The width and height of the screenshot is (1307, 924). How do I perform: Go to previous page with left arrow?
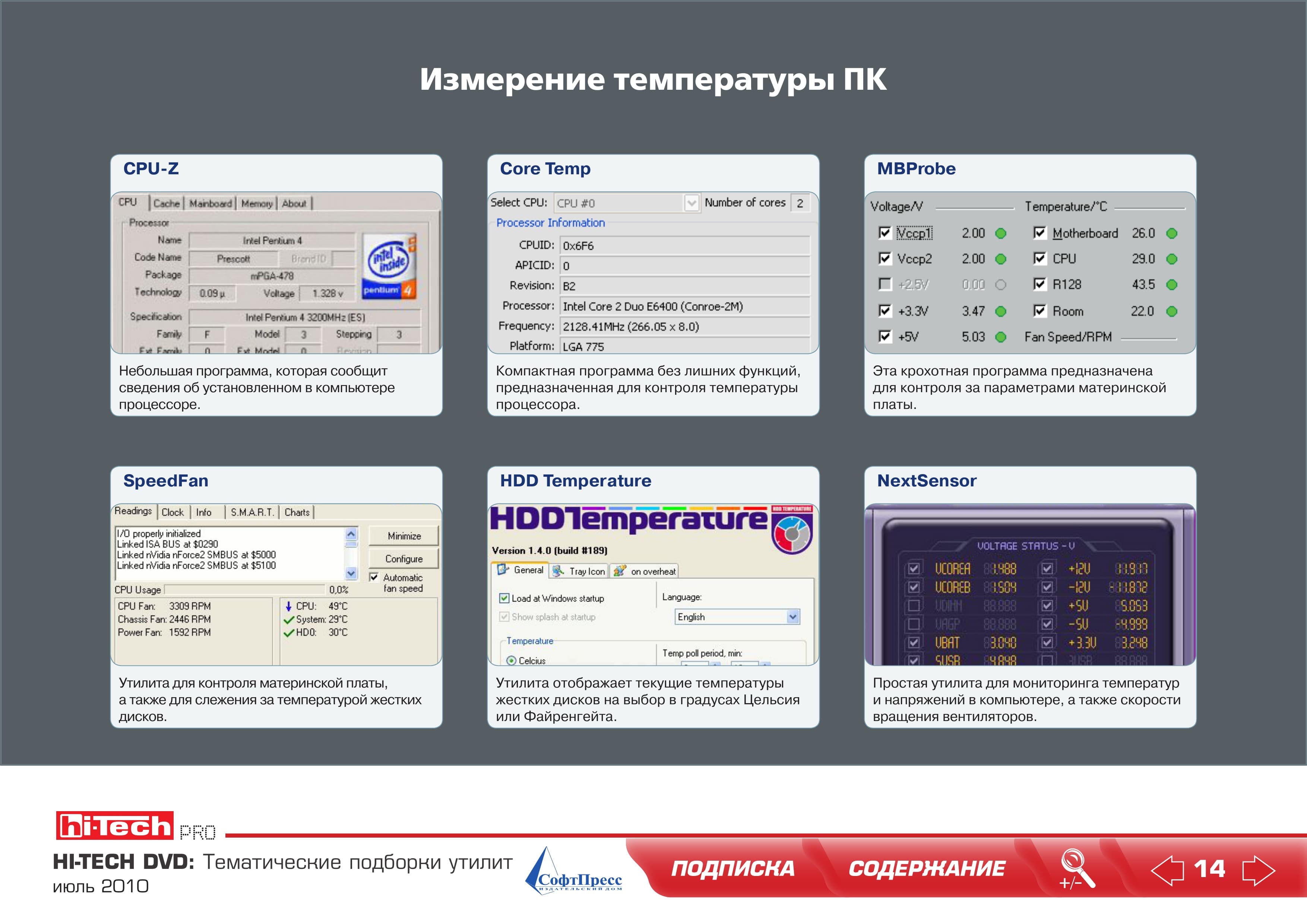1167,870
